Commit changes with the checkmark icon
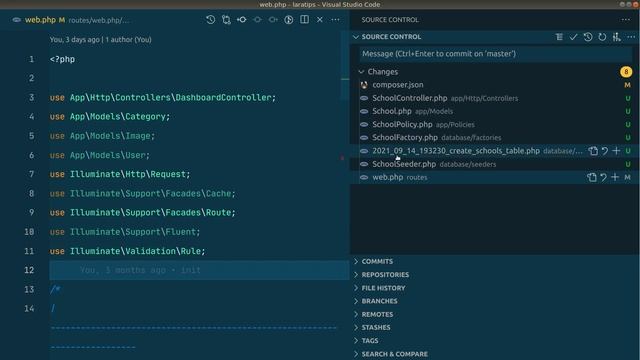 point(573,37)
